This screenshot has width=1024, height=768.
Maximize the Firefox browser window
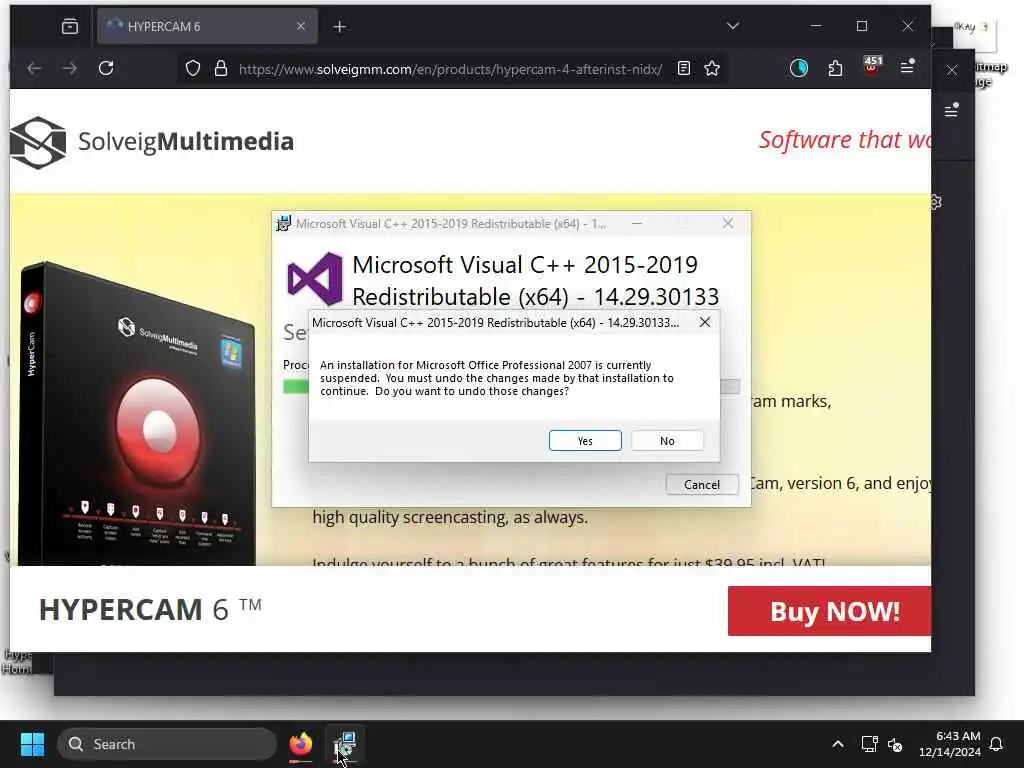point(862,25)
